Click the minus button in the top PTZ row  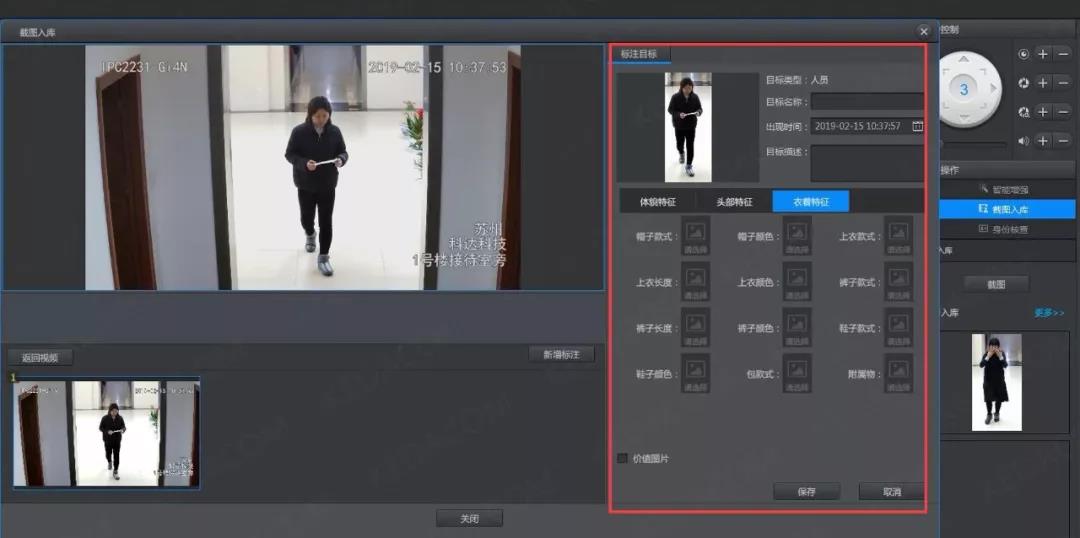(1063, 54)
